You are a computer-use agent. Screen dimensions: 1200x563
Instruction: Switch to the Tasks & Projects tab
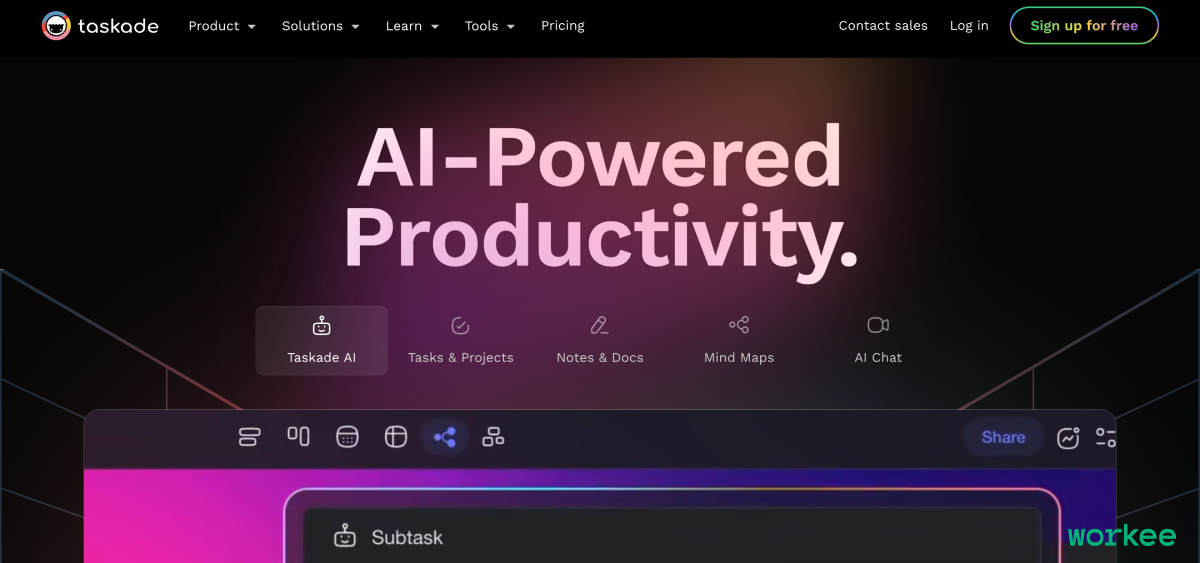pos(461,341)
